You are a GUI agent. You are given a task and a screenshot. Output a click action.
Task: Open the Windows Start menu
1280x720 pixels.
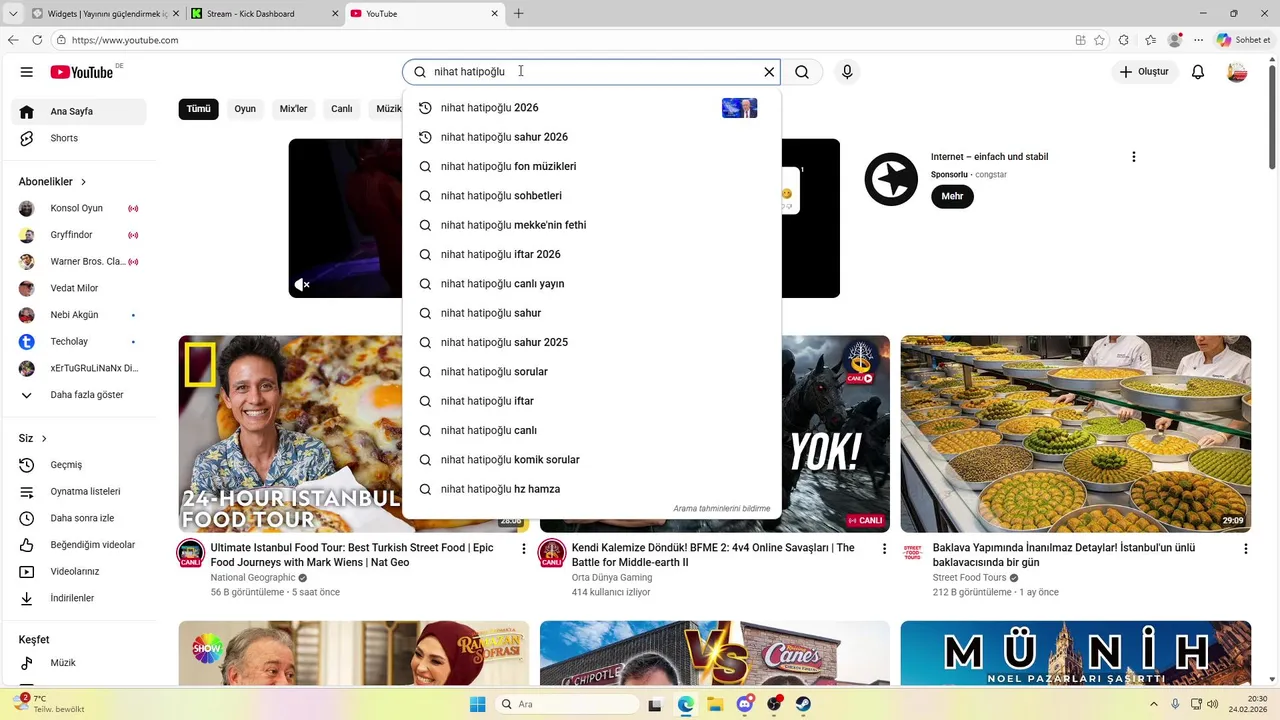pos(477,704)
